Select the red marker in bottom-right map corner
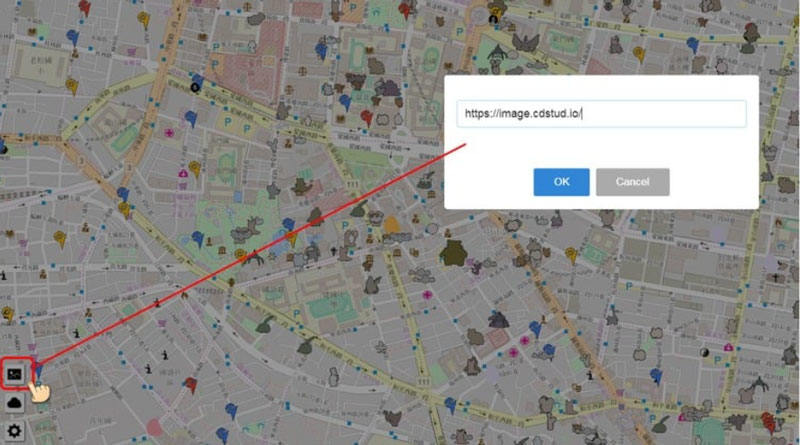Image resolution: width=800 pixels, height=445 pixels. 768,420
